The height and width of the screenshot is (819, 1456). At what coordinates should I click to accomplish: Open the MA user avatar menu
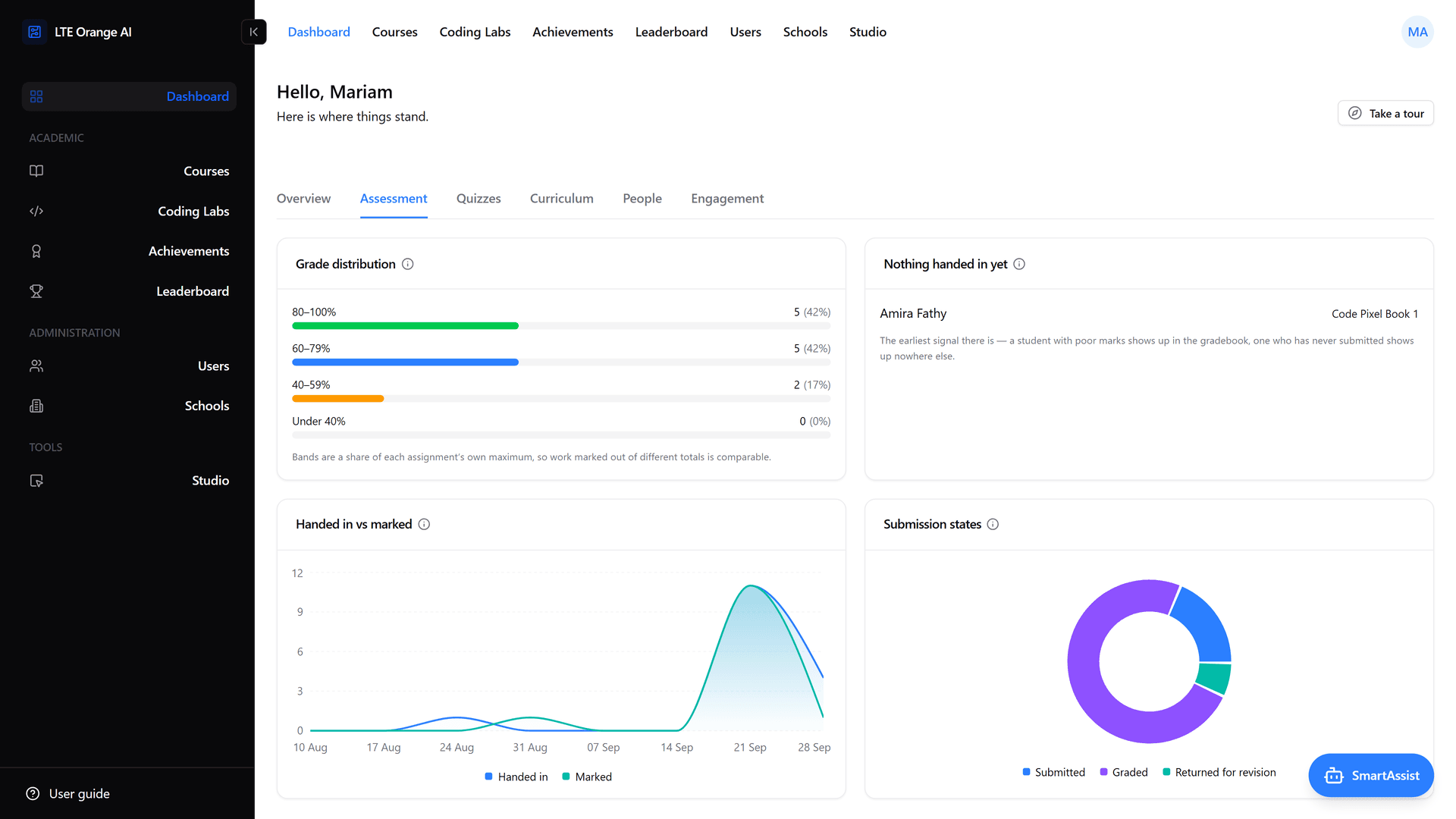[1417, 32]
